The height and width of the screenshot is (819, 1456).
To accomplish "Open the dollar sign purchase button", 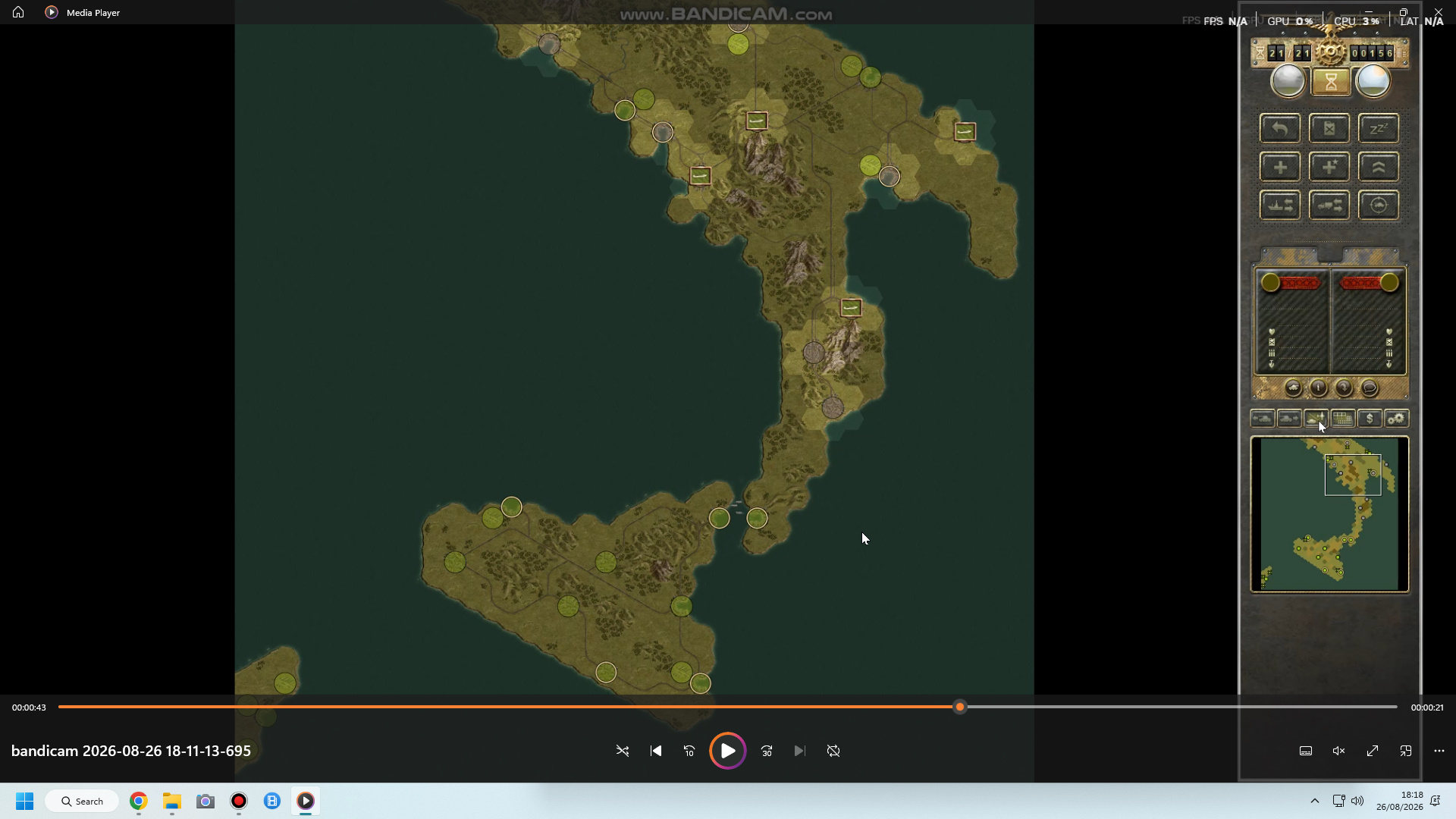I will 1370,419.
